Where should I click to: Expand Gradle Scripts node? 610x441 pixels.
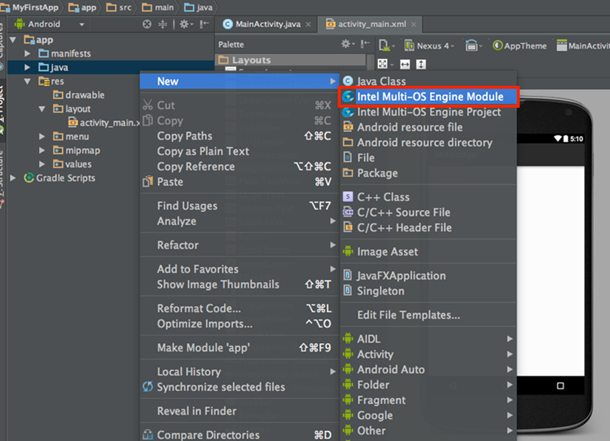(x=13, y=178)
